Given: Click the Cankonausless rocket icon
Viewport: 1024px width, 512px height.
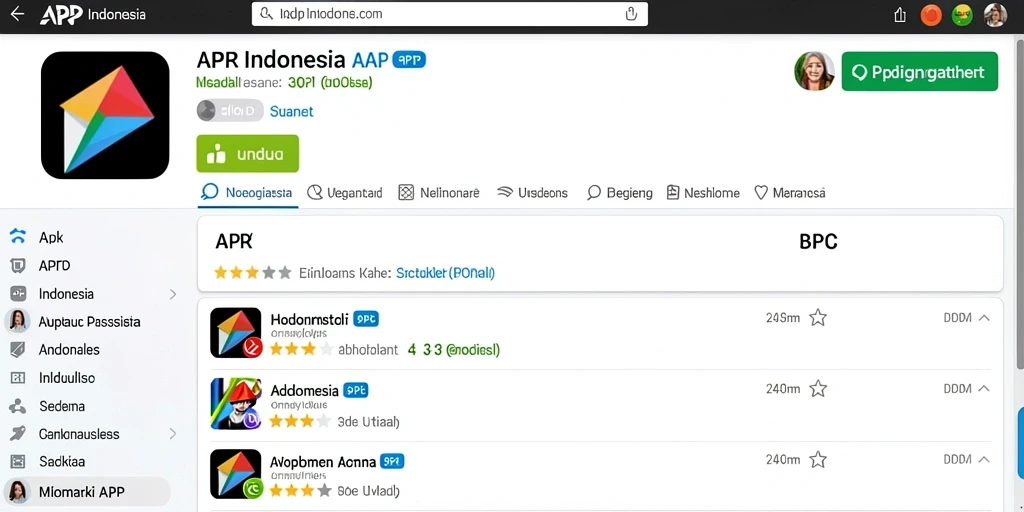Looking at the screenshot, I should [18, 434].
